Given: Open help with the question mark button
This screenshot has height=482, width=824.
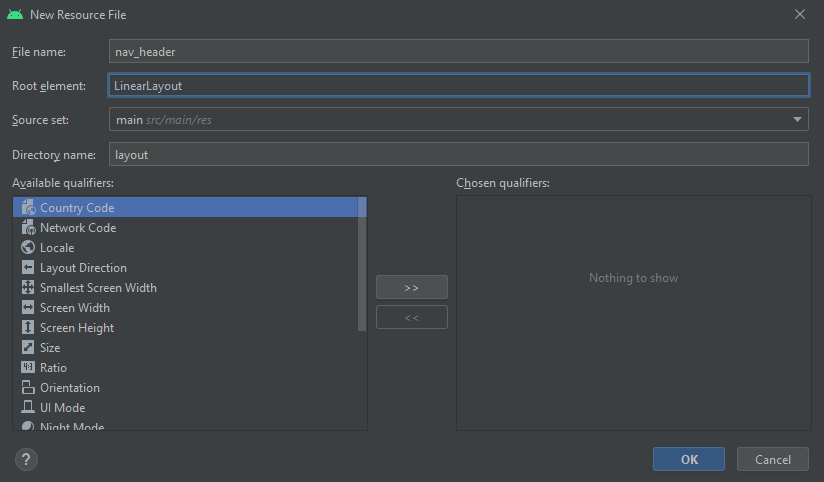Looking at the screenshot, I should coord(26,459).
